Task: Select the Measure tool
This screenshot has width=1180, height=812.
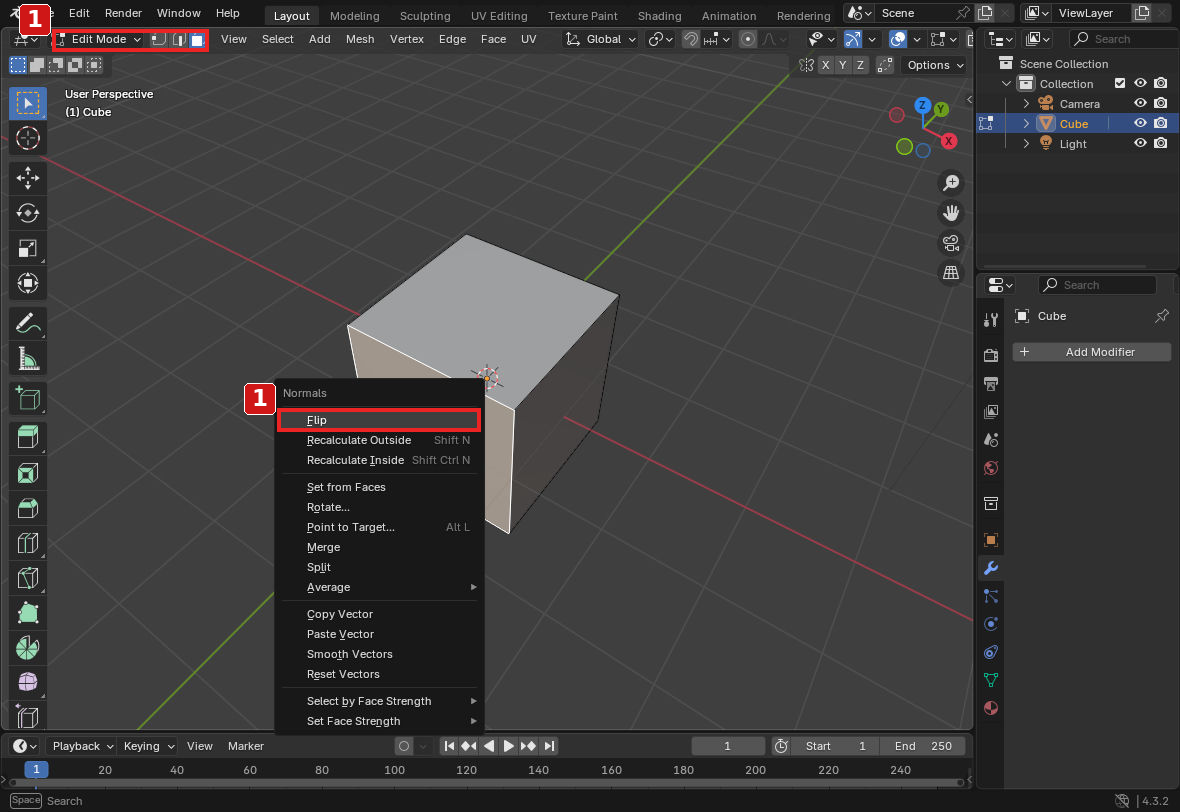Action: pyautogui.click(x=28, y=359)
